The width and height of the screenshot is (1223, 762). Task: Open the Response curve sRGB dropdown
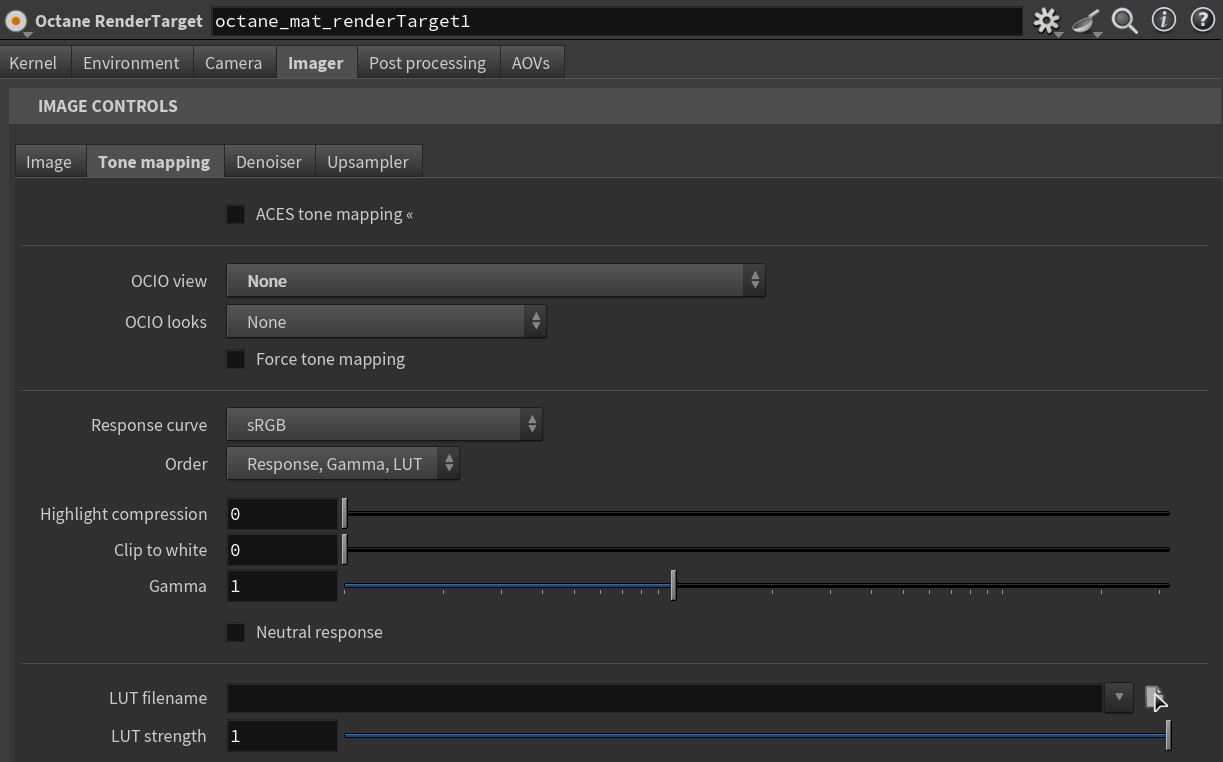[x=384, y=425]
